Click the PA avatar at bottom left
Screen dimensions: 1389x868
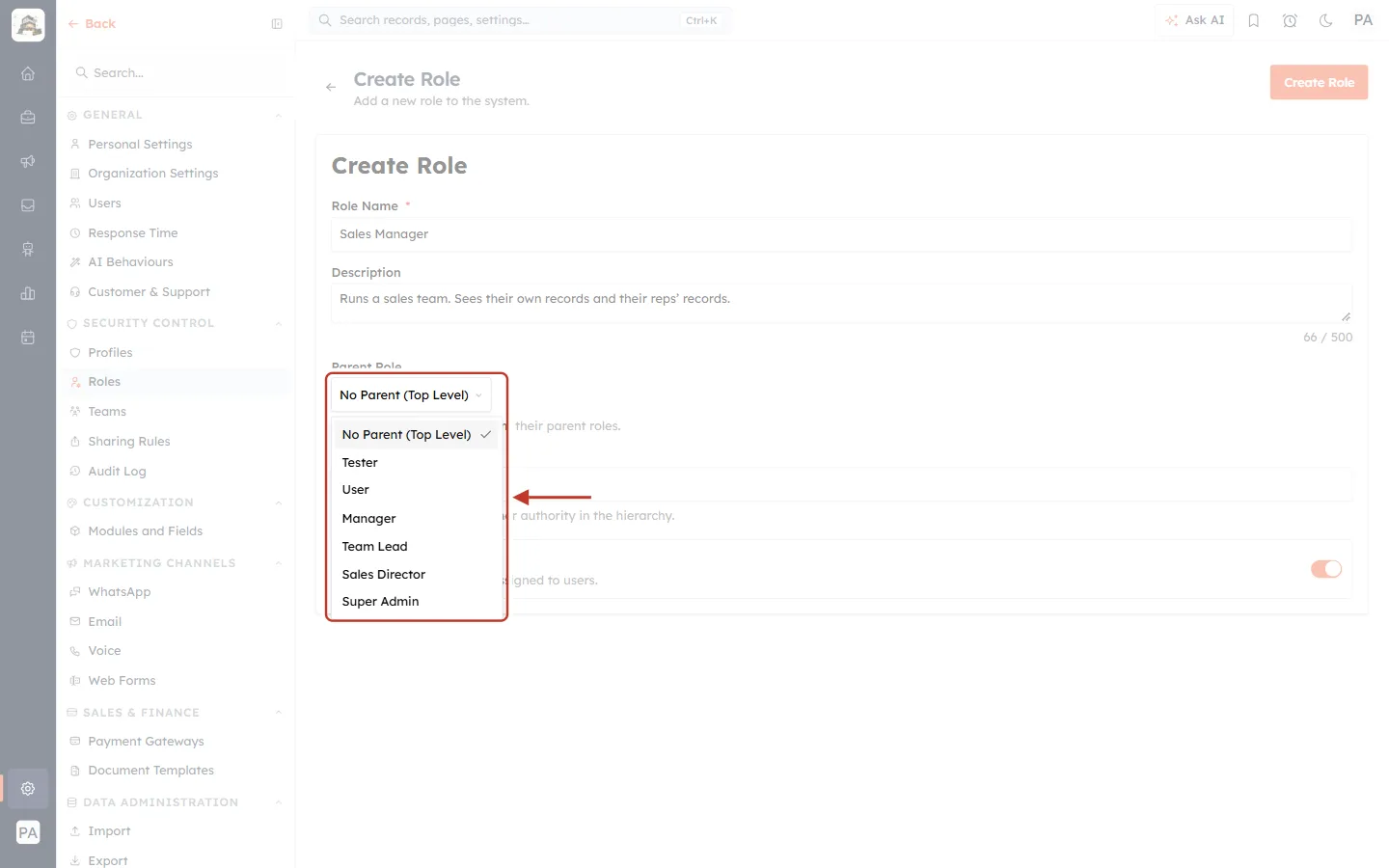(x=28, y=832)
